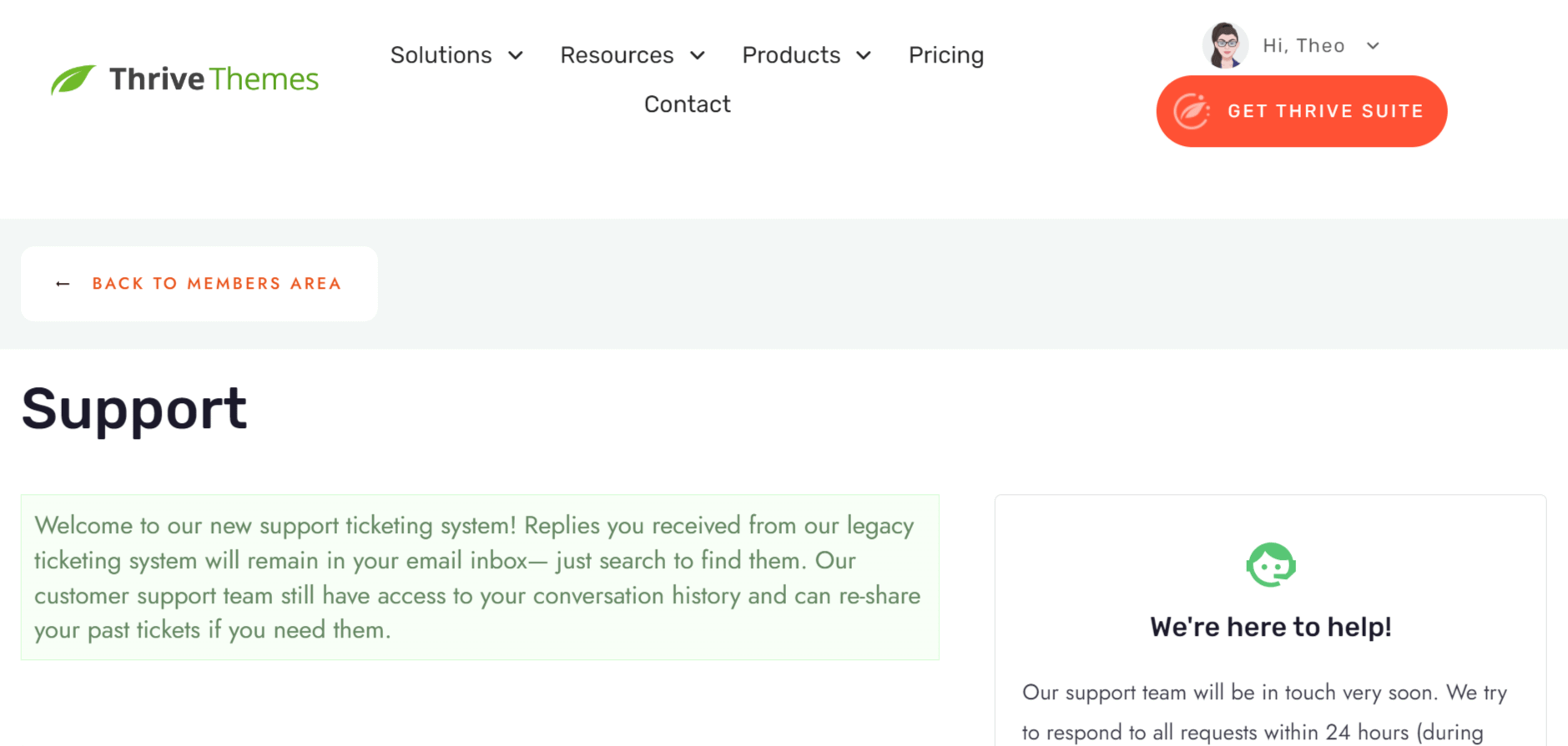Open the Theo user avatar
Viewport: 1568px width, 746px height.
click(1225, 45)
